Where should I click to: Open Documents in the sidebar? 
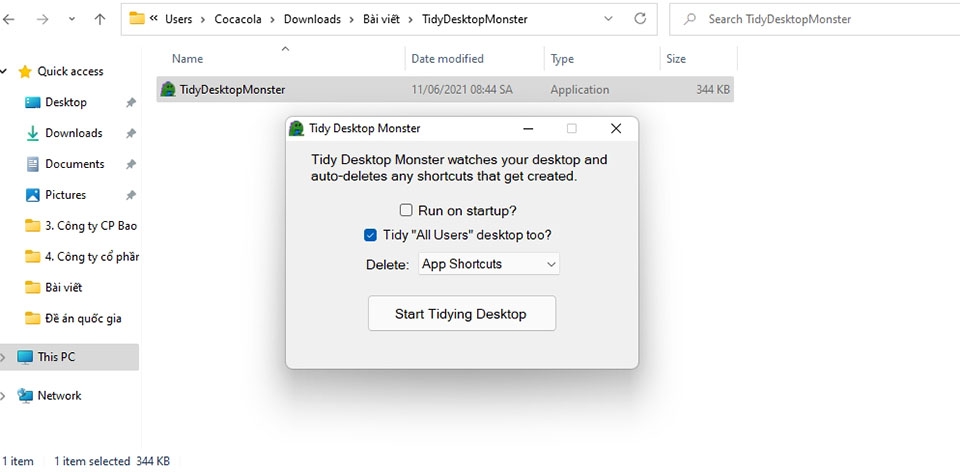tap(75, 164)
